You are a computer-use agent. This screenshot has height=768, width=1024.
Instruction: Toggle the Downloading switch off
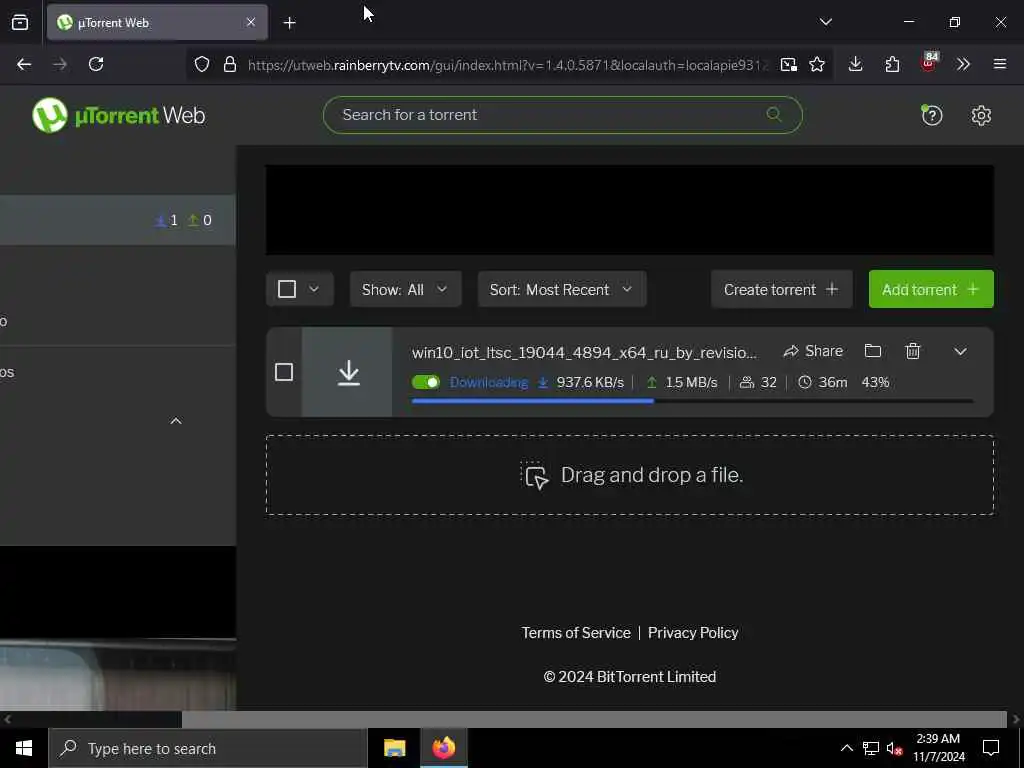pos(426,382)
